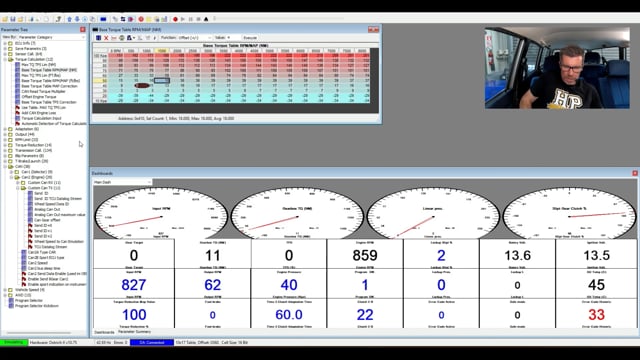Collapse the Torque Calculation folder
Viewport: 640px width, 360px height.
coord(5,59)
